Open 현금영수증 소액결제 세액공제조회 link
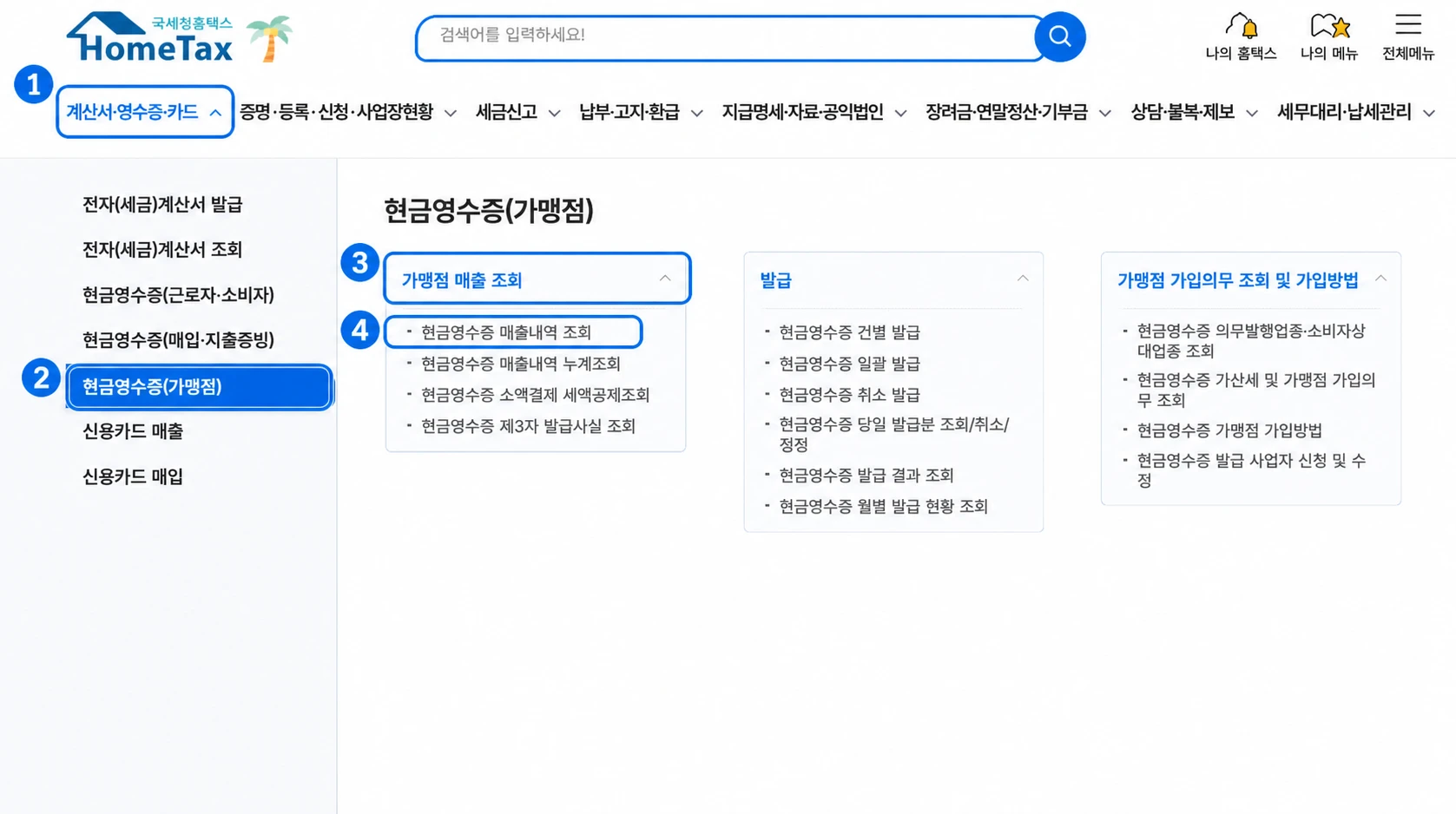Screen dimensions: 1456x814 (x=536, y=395)
